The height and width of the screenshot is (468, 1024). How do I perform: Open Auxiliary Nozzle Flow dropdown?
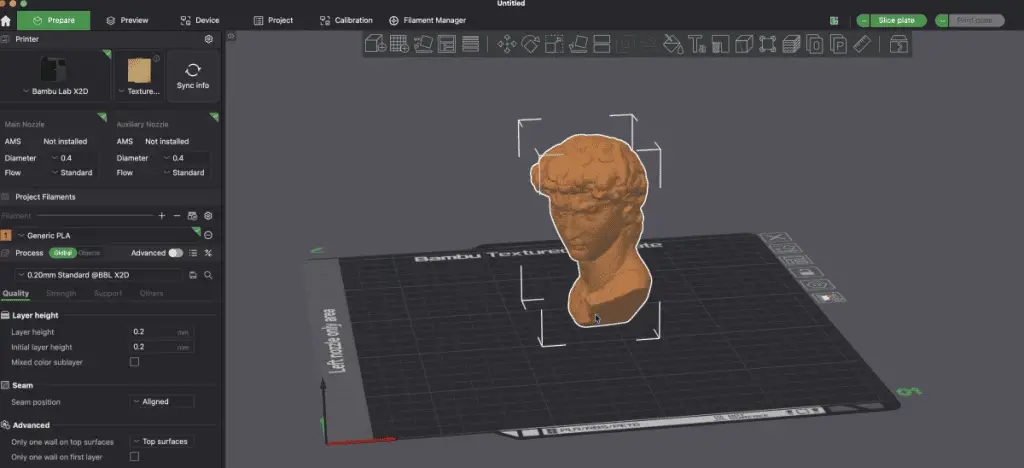tap(185, 173)
